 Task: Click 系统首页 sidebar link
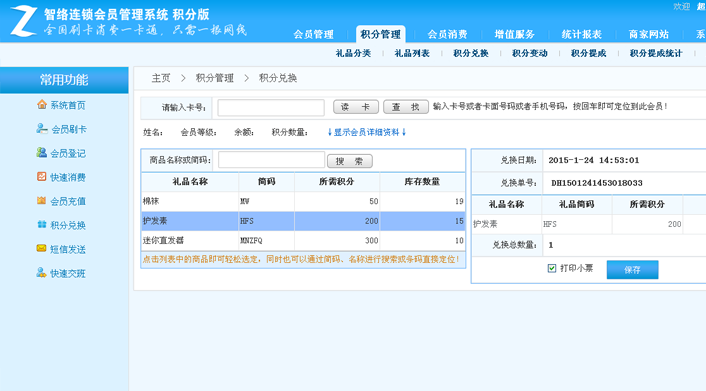68,105
